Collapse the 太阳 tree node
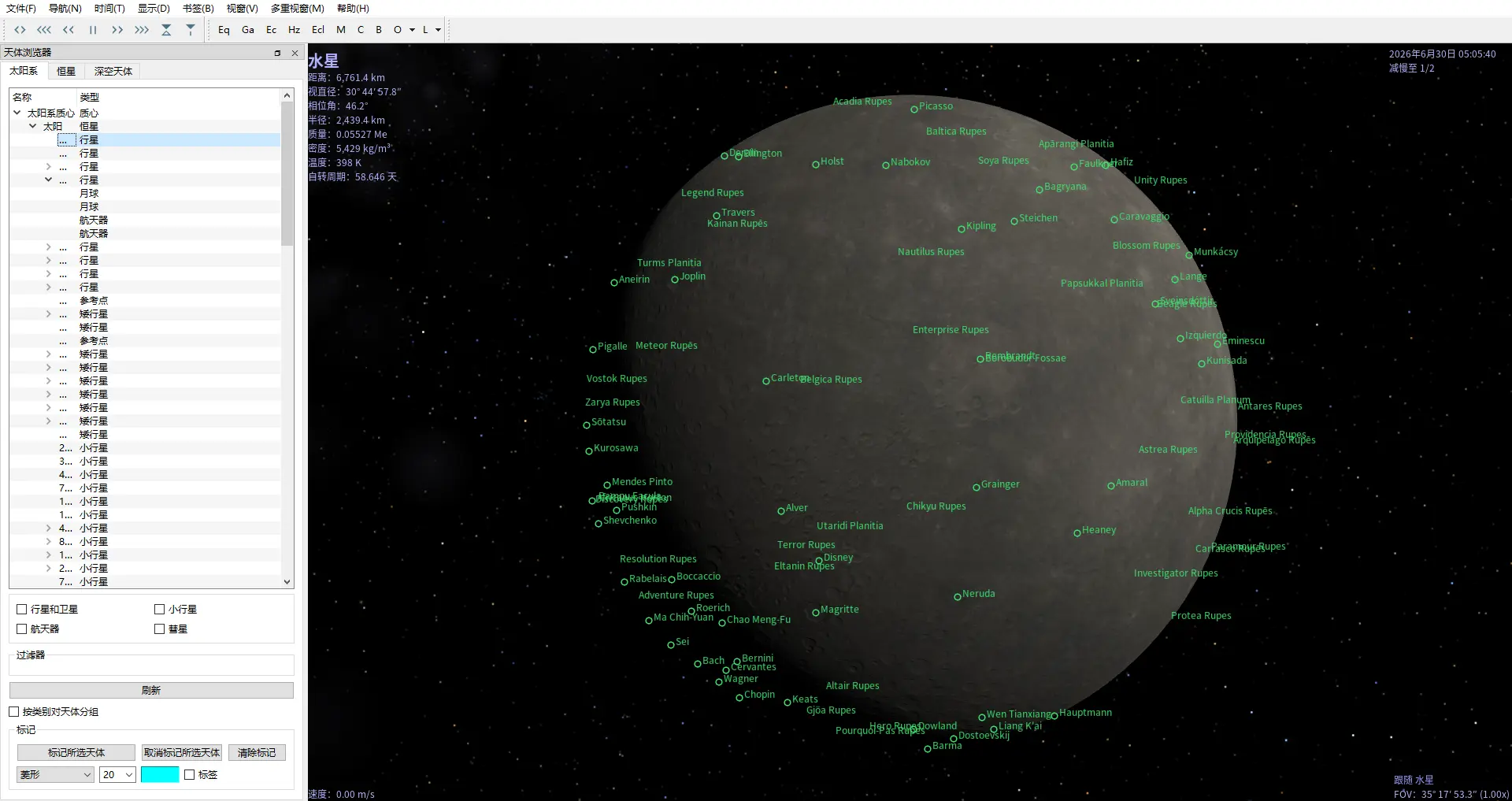This screenshot has width=1512, height=801. pos(32,126)
